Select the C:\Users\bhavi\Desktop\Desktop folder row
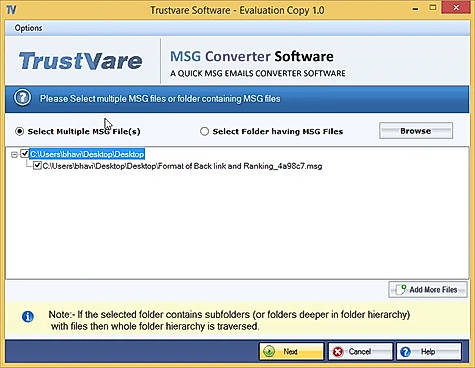475x368 pixels. point(87,154)
